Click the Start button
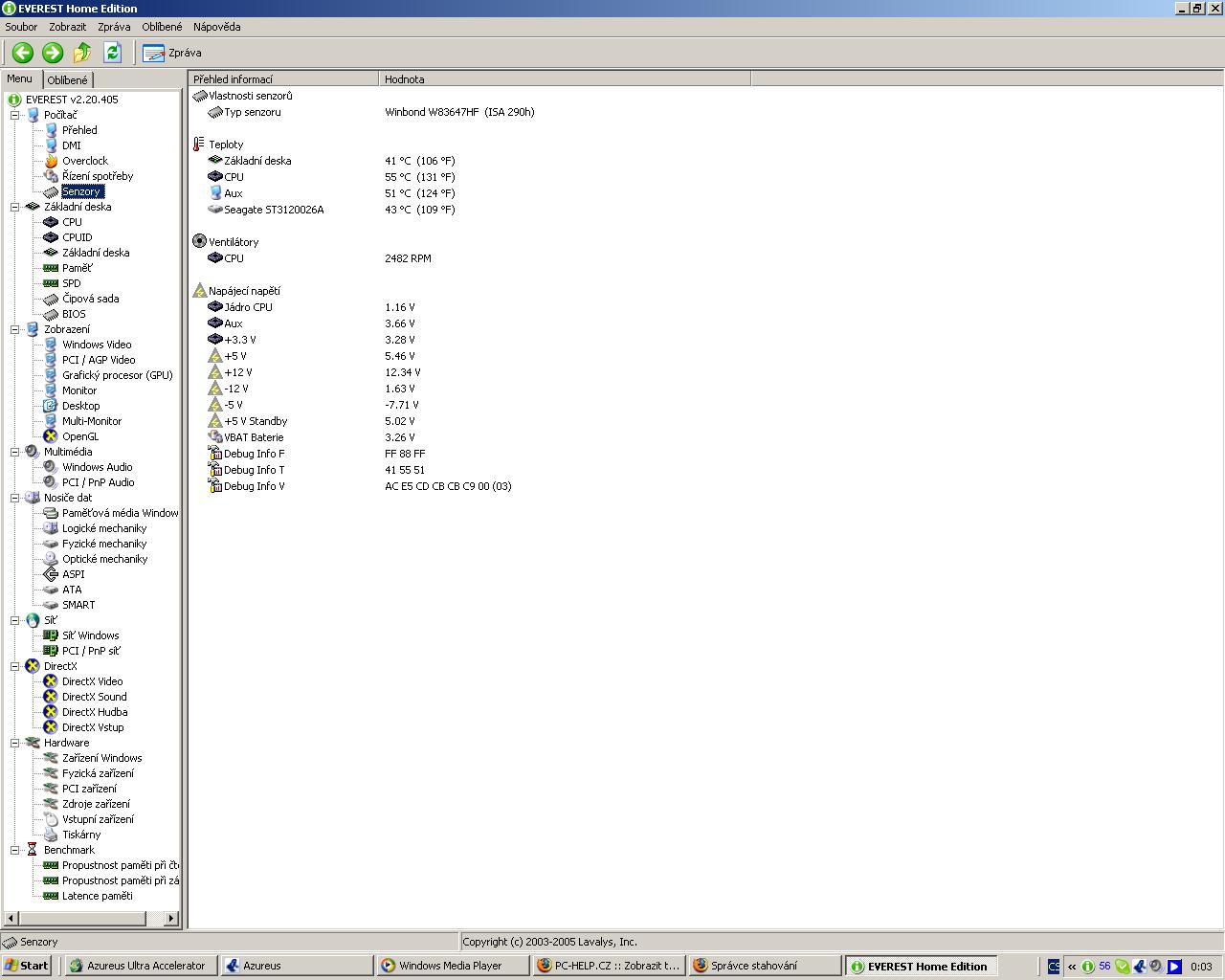The height and width of the screenshot is (980, 1225). pos(27,966)
